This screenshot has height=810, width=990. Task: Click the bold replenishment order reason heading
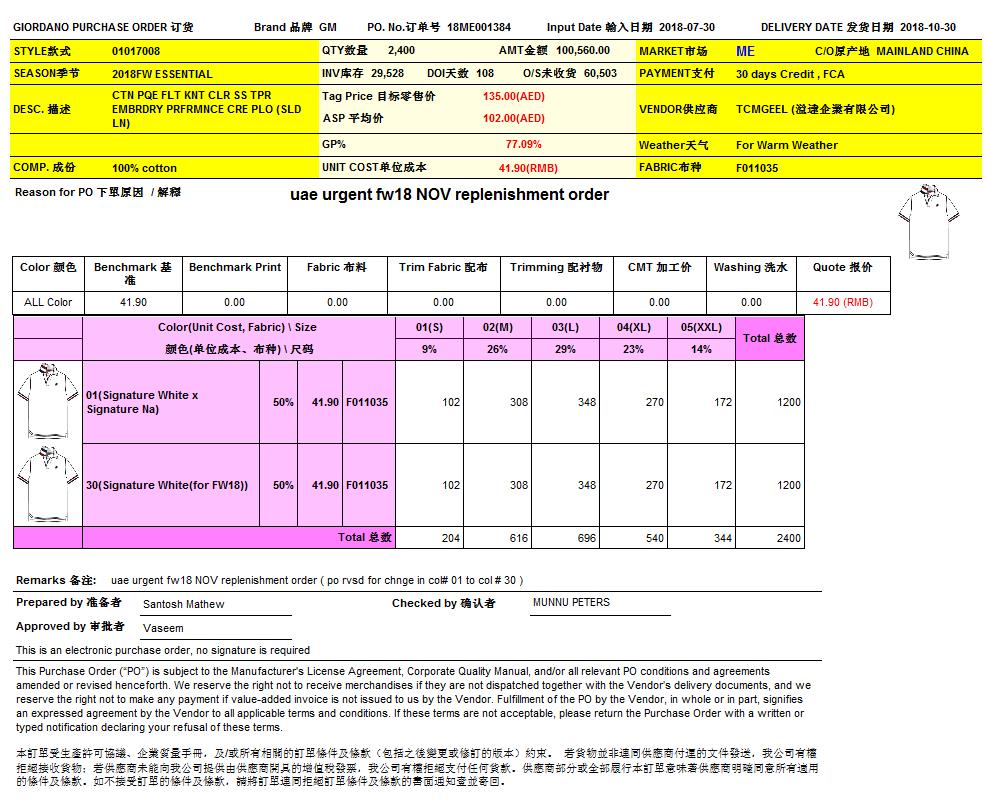point(449,194)
